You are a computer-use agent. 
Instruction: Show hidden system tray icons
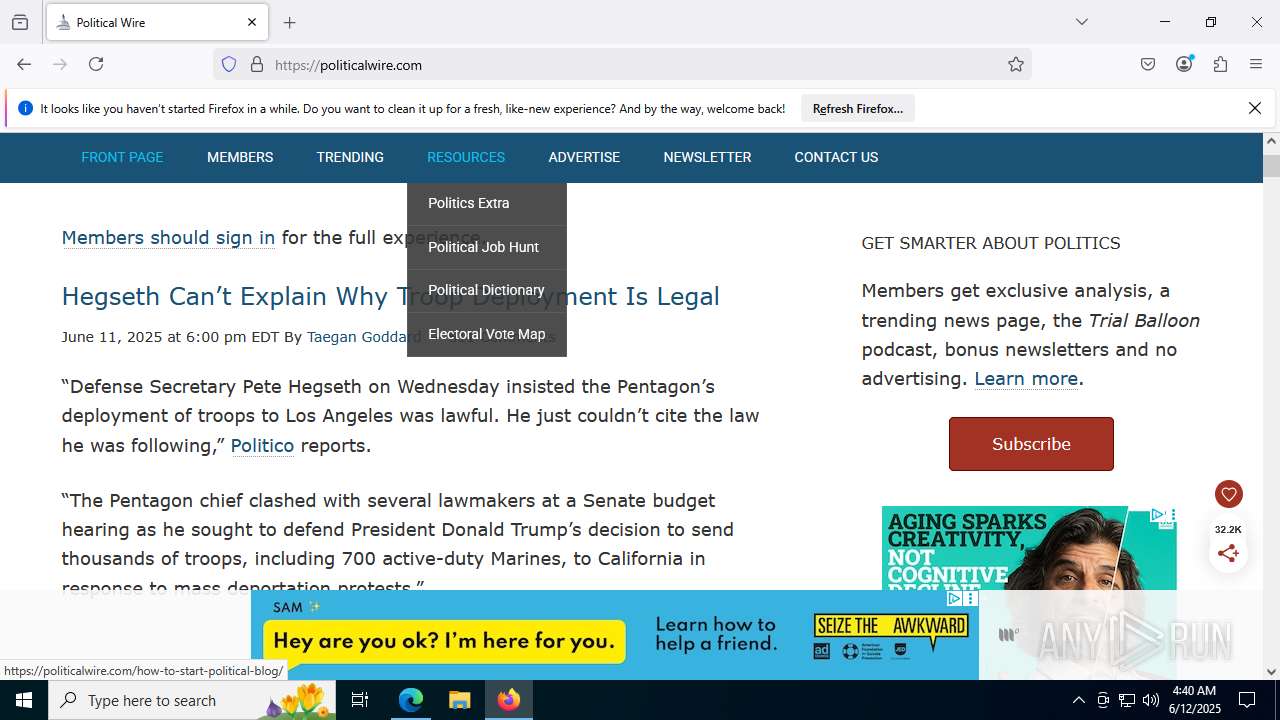(1078, 700)
